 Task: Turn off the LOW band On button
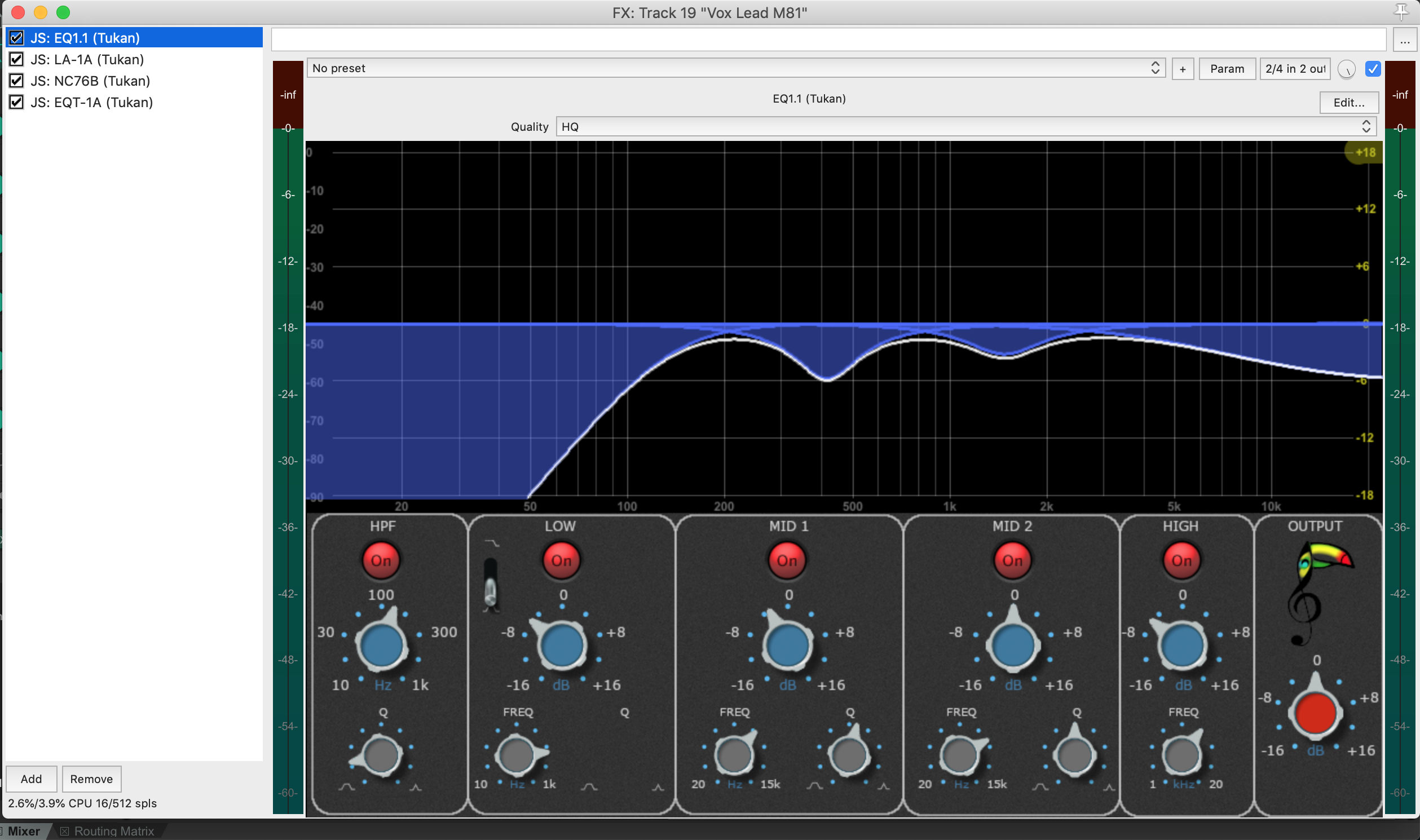[561, 560]
